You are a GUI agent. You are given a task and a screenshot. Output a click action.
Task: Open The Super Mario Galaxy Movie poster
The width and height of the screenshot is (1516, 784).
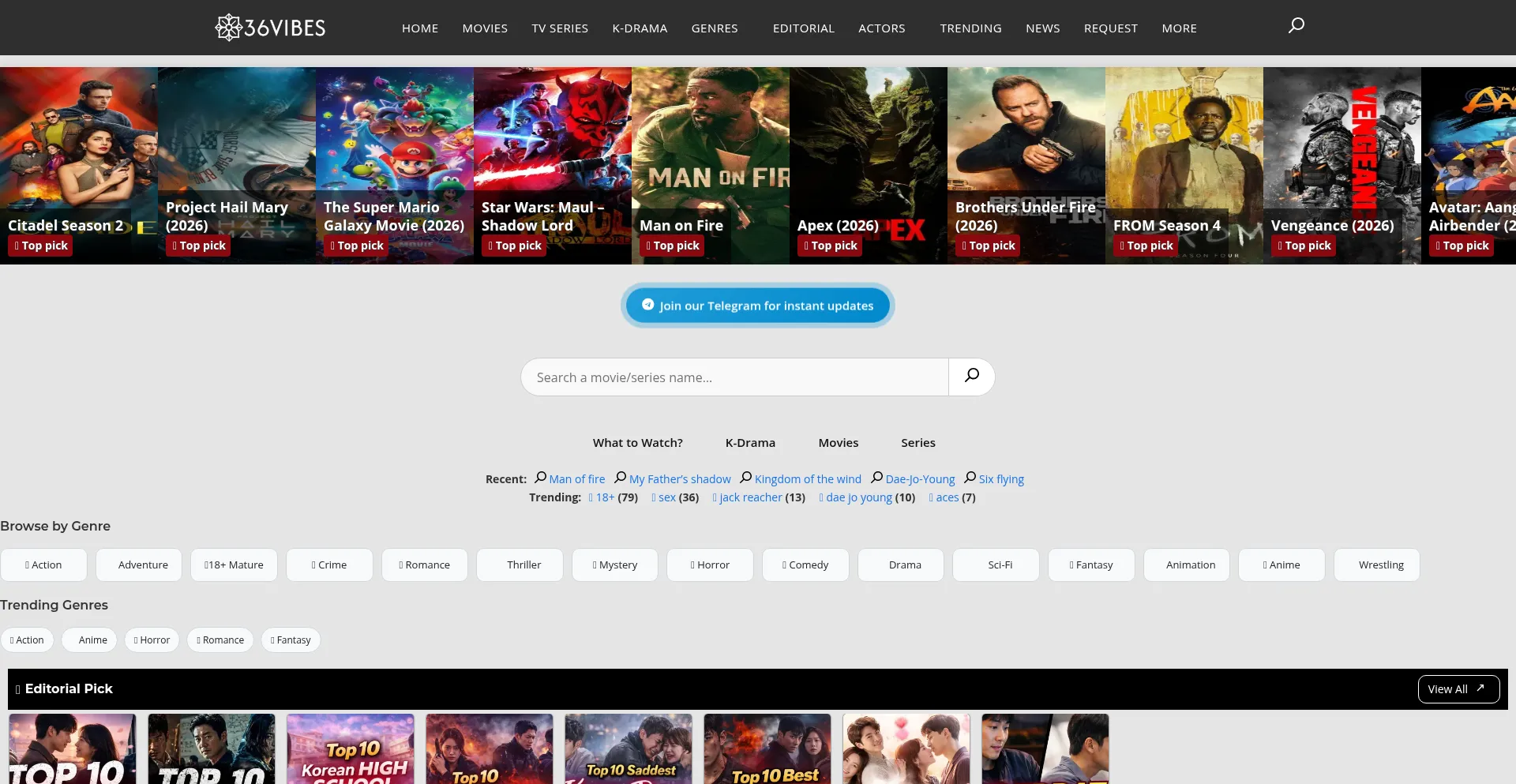pos(395,166)
